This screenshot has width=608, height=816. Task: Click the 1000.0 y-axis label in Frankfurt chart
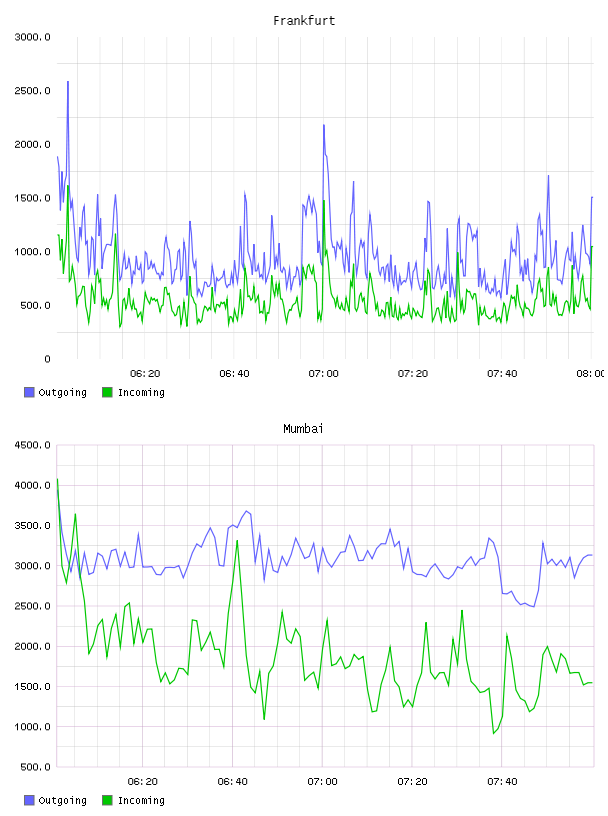click(33, 251)
